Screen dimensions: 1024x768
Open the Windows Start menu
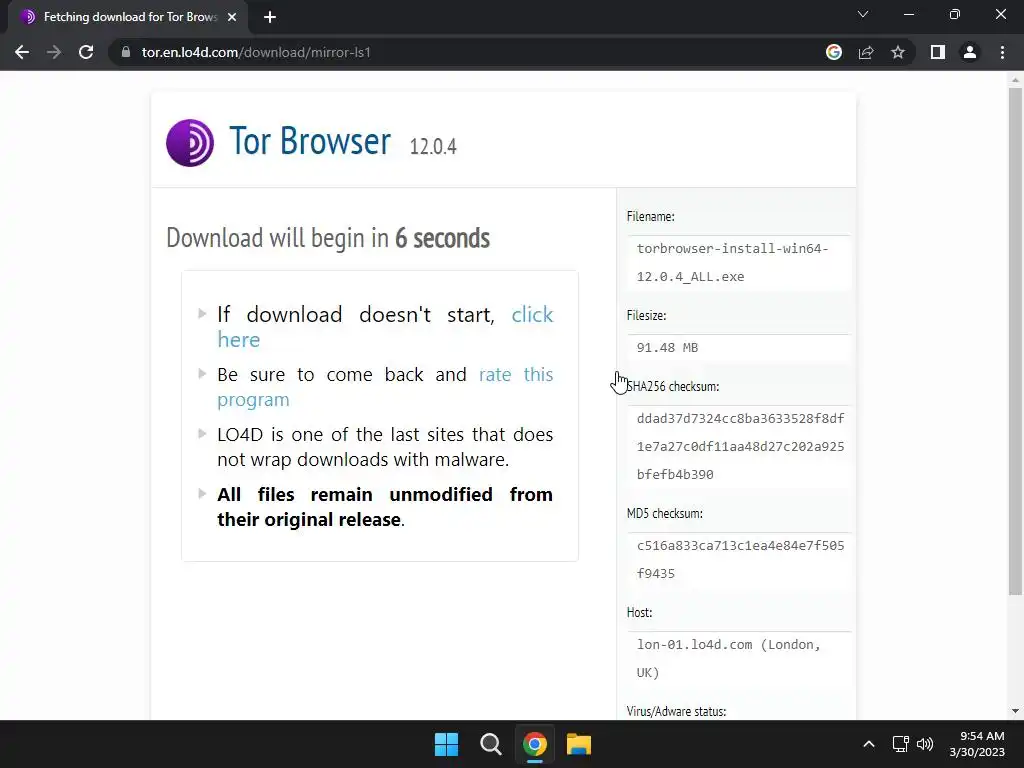pos(447,744)
